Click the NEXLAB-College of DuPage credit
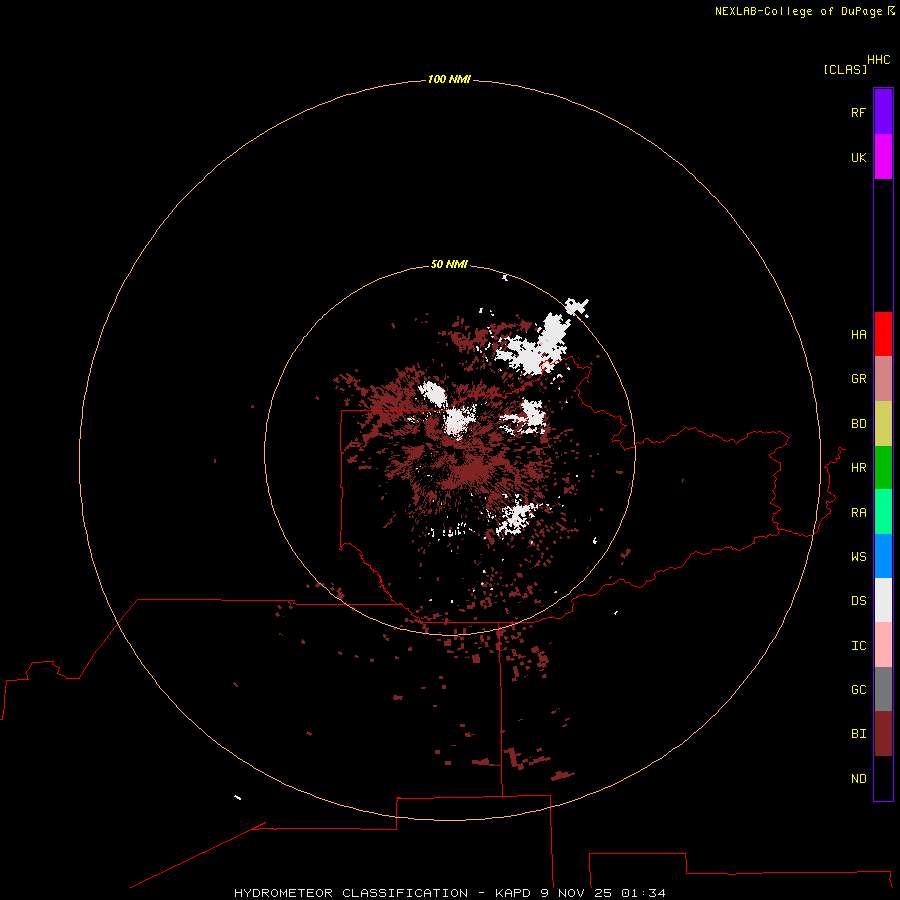This screenshot has width=900, height=900. (x=798, y=11)
